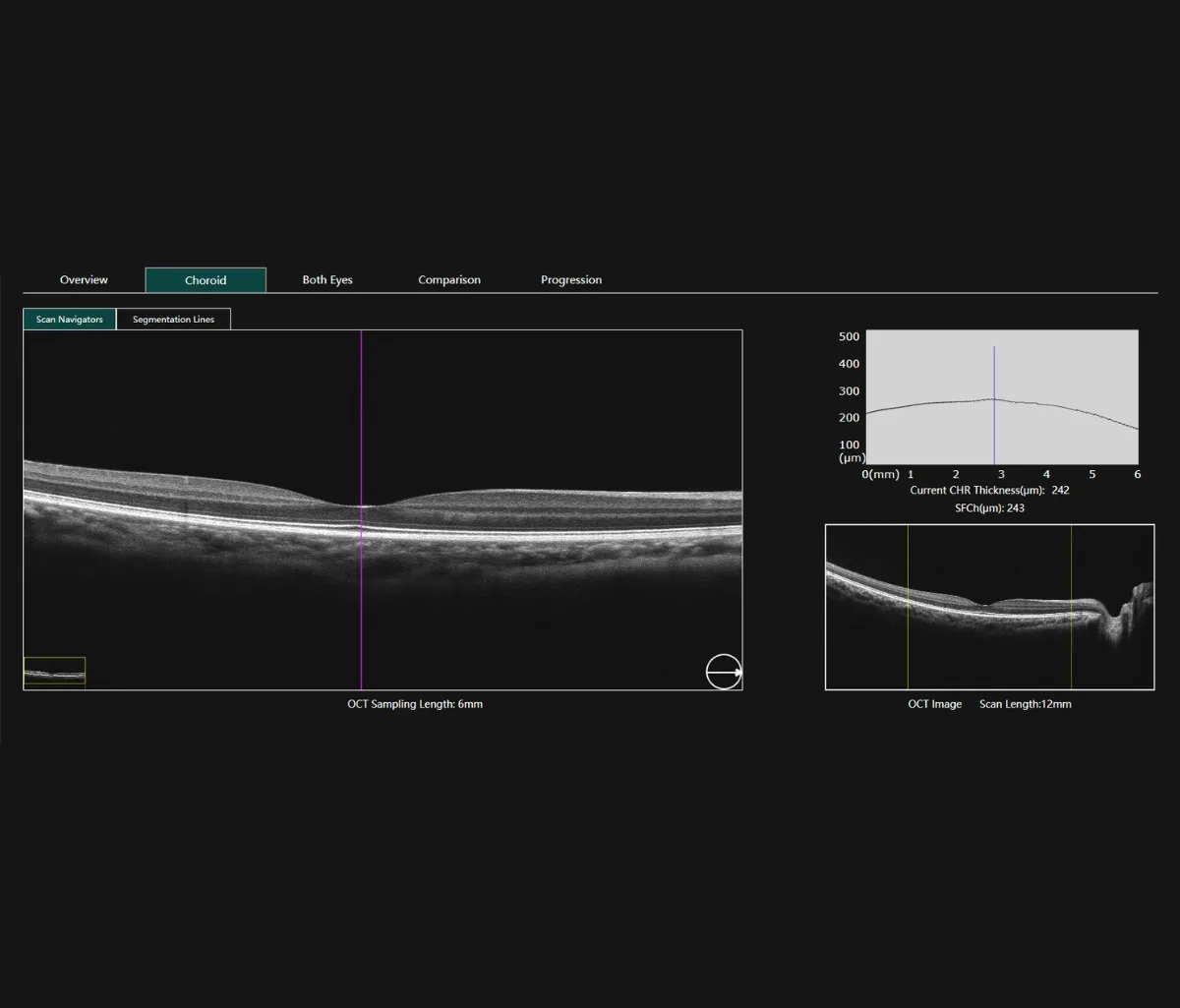Click the blue marker in thickness graph
Screen dimensions: 1180x1008
[994, 405]
